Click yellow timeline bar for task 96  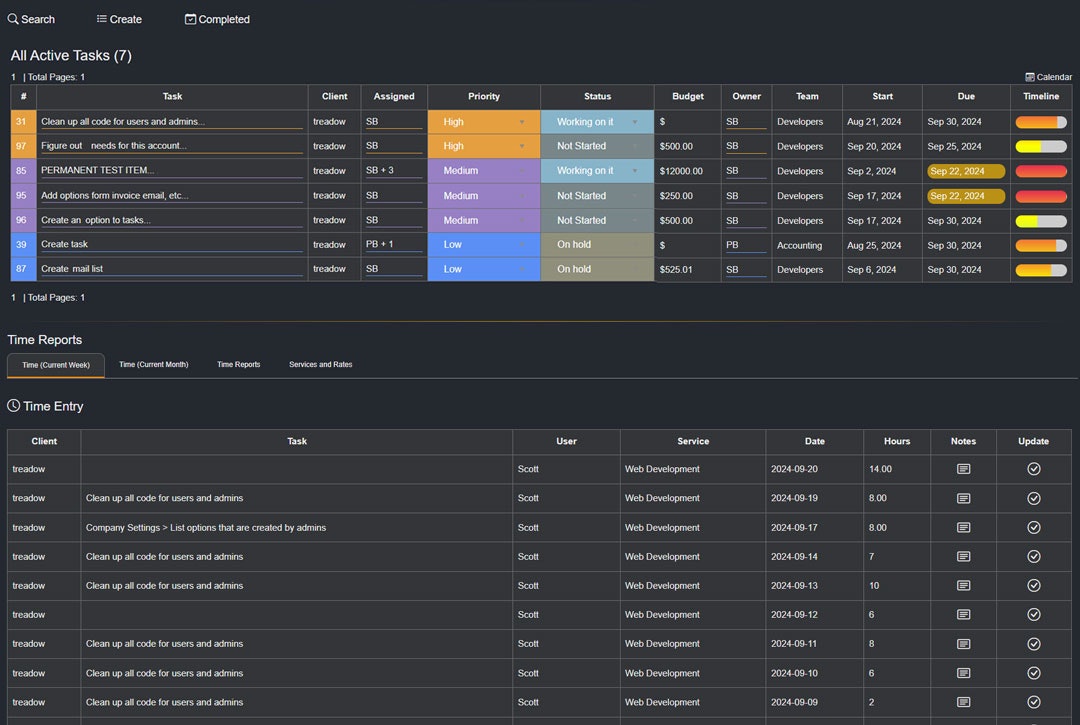click(x=1041, y=221)
